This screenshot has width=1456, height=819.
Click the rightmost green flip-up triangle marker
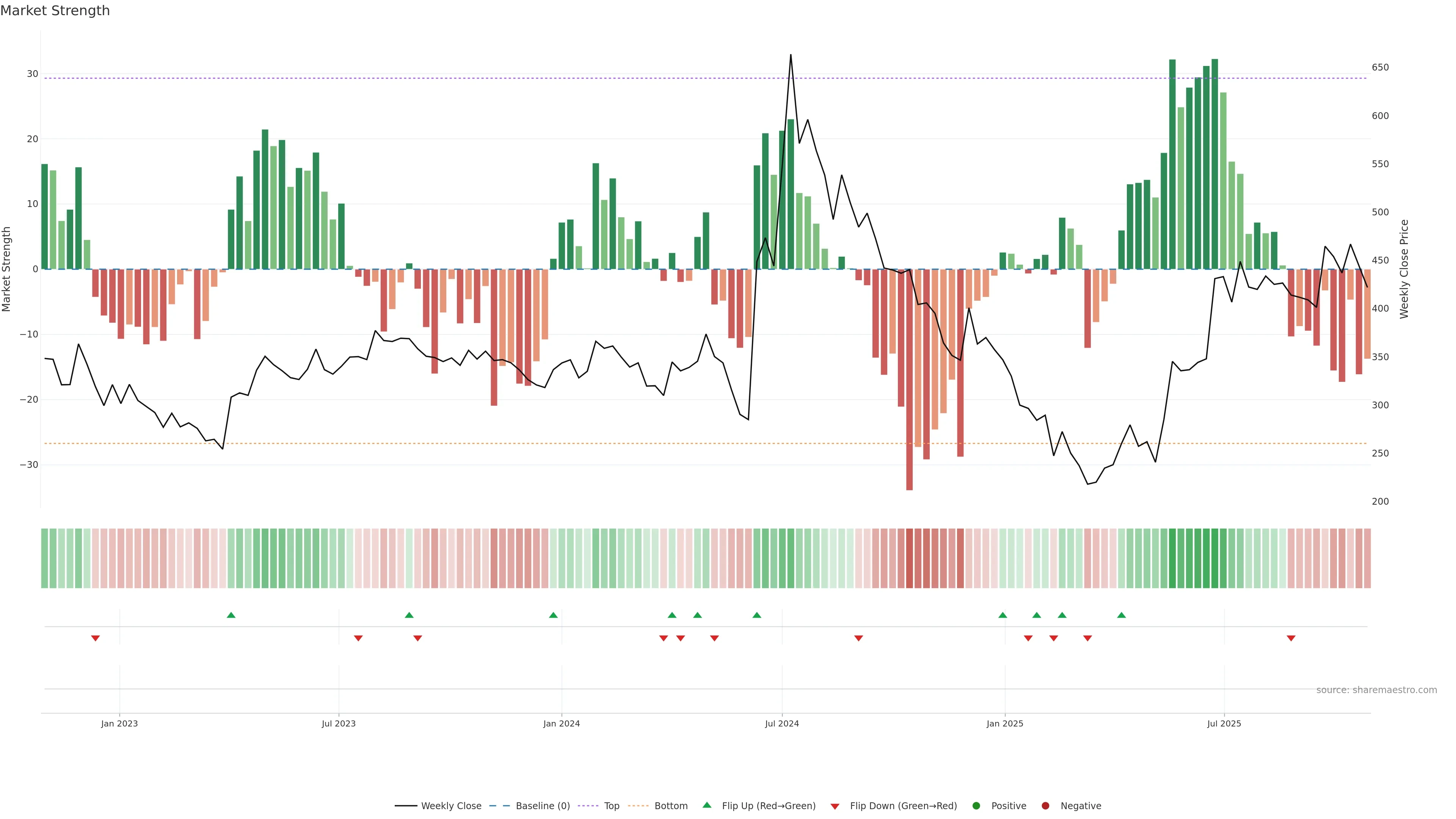[1122, 615]
